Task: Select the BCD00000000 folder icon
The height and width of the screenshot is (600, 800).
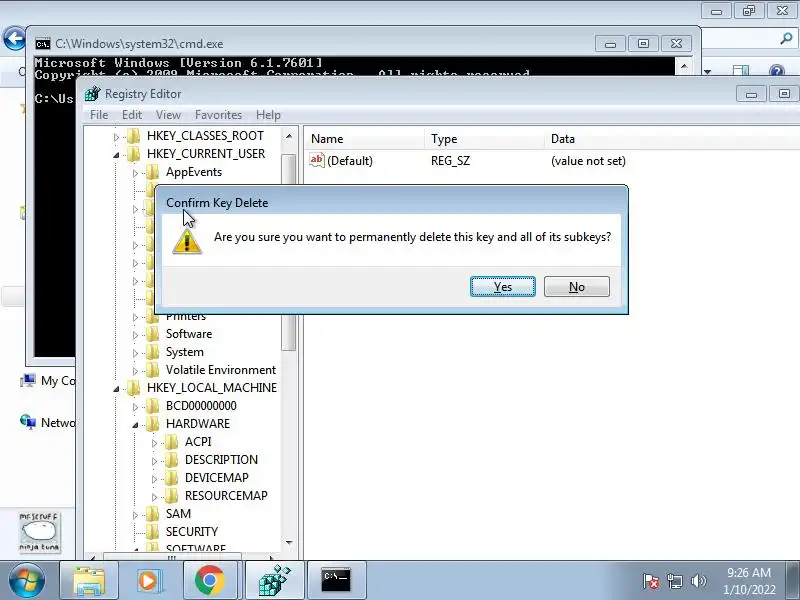Action: coord(152,406)
